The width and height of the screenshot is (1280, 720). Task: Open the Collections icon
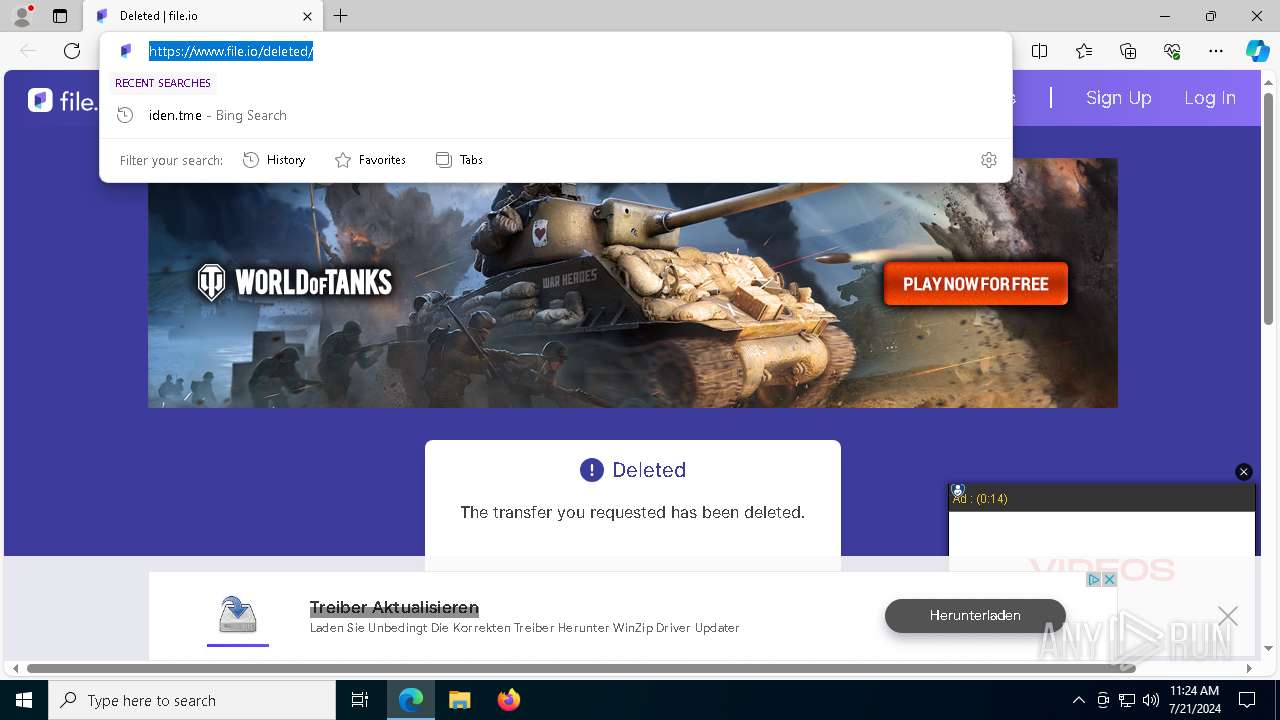[x=1128, y=51]
